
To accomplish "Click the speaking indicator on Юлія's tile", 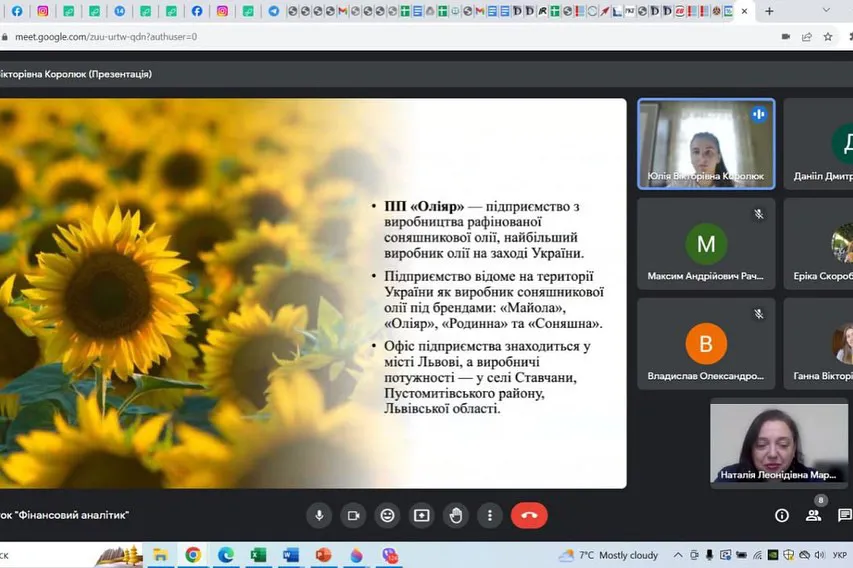I will coord(759,114).
